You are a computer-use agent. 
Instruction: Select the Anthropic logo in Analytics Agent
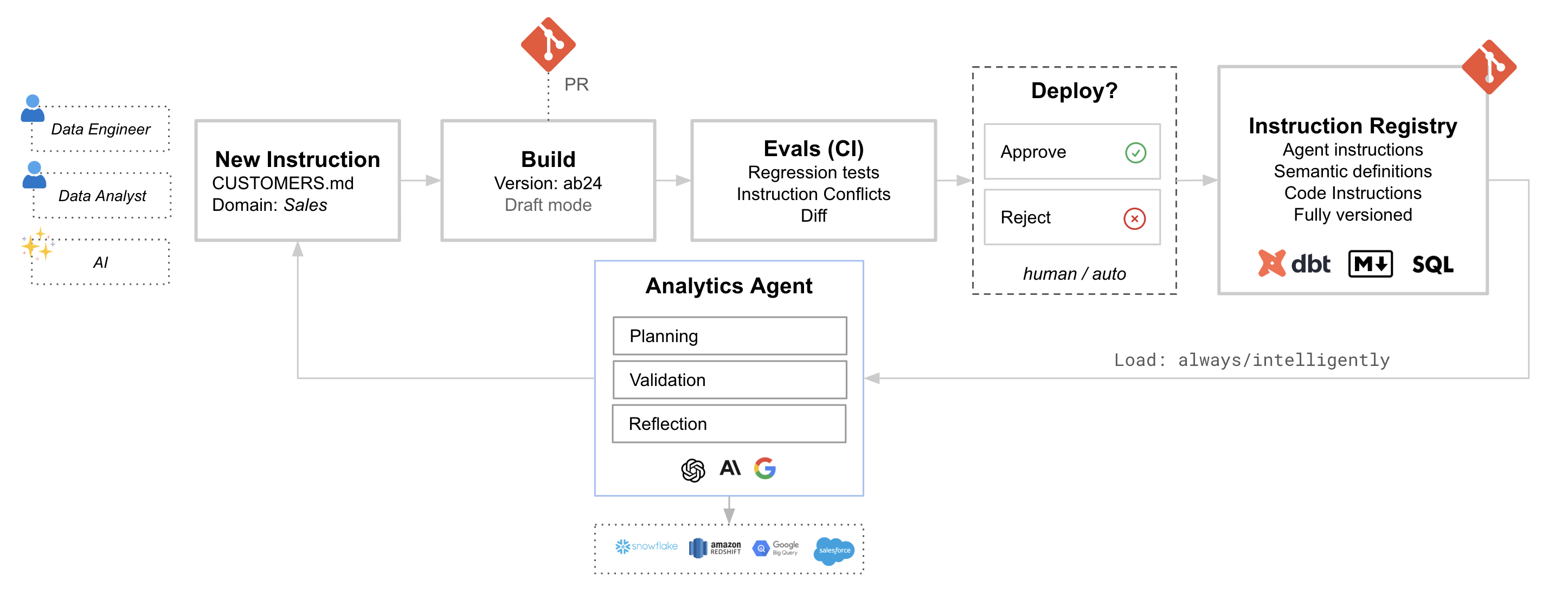730,467
